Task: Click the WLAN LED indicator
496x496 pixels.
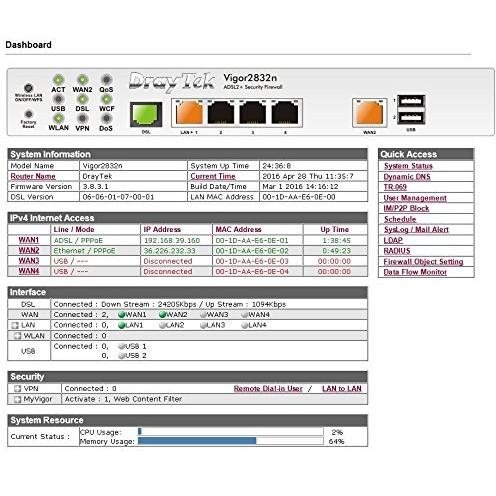Action: tap(58, 118)
